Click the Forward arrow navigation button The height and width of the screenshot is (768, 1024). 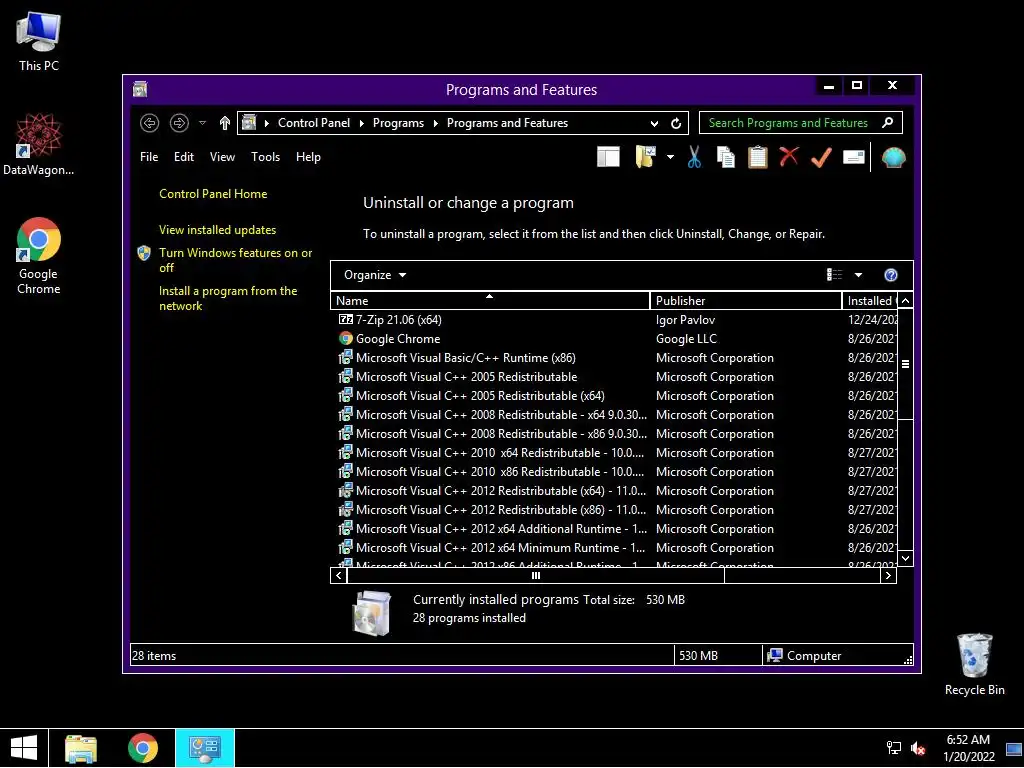(179, 123)
